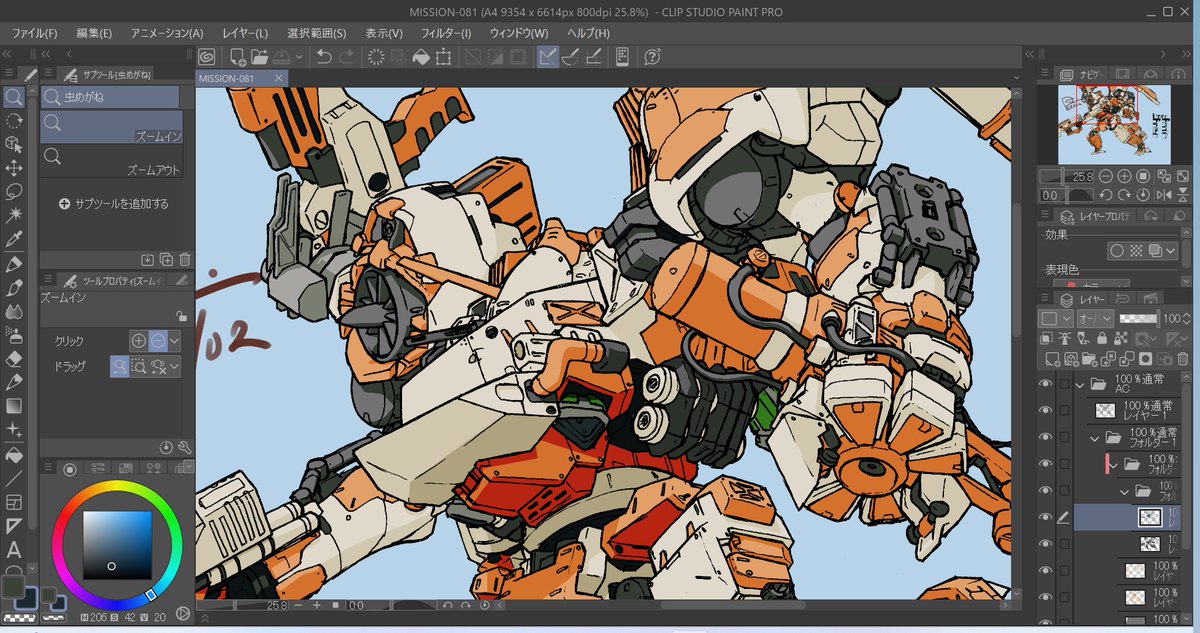
Task: Open the drag mode dropdown arrow
Action: click(175, 367)
